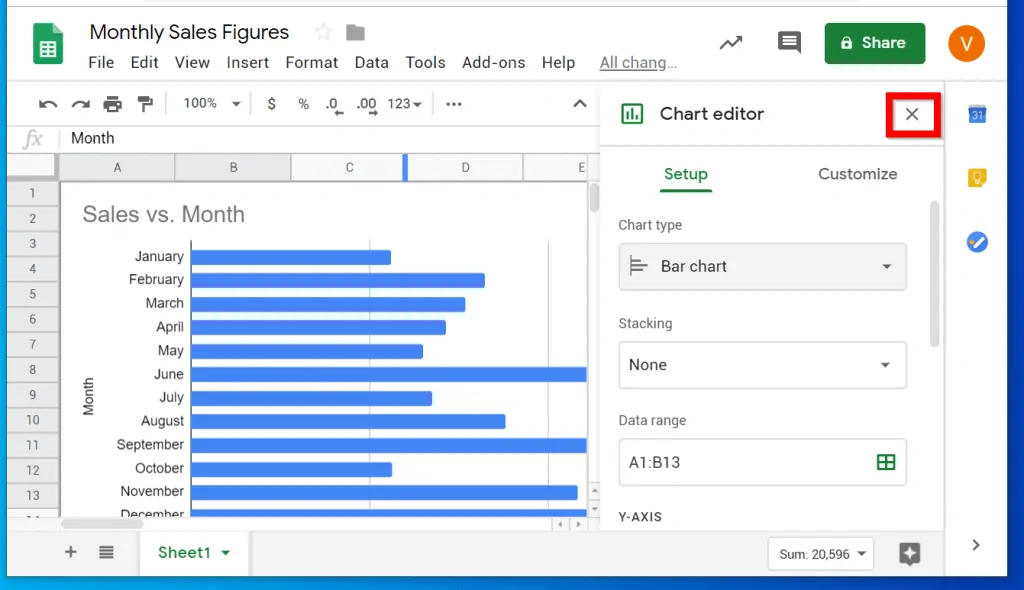Click the print icon
The height and width of the screenshot is (590, 1024).
(x=112, y=104)
